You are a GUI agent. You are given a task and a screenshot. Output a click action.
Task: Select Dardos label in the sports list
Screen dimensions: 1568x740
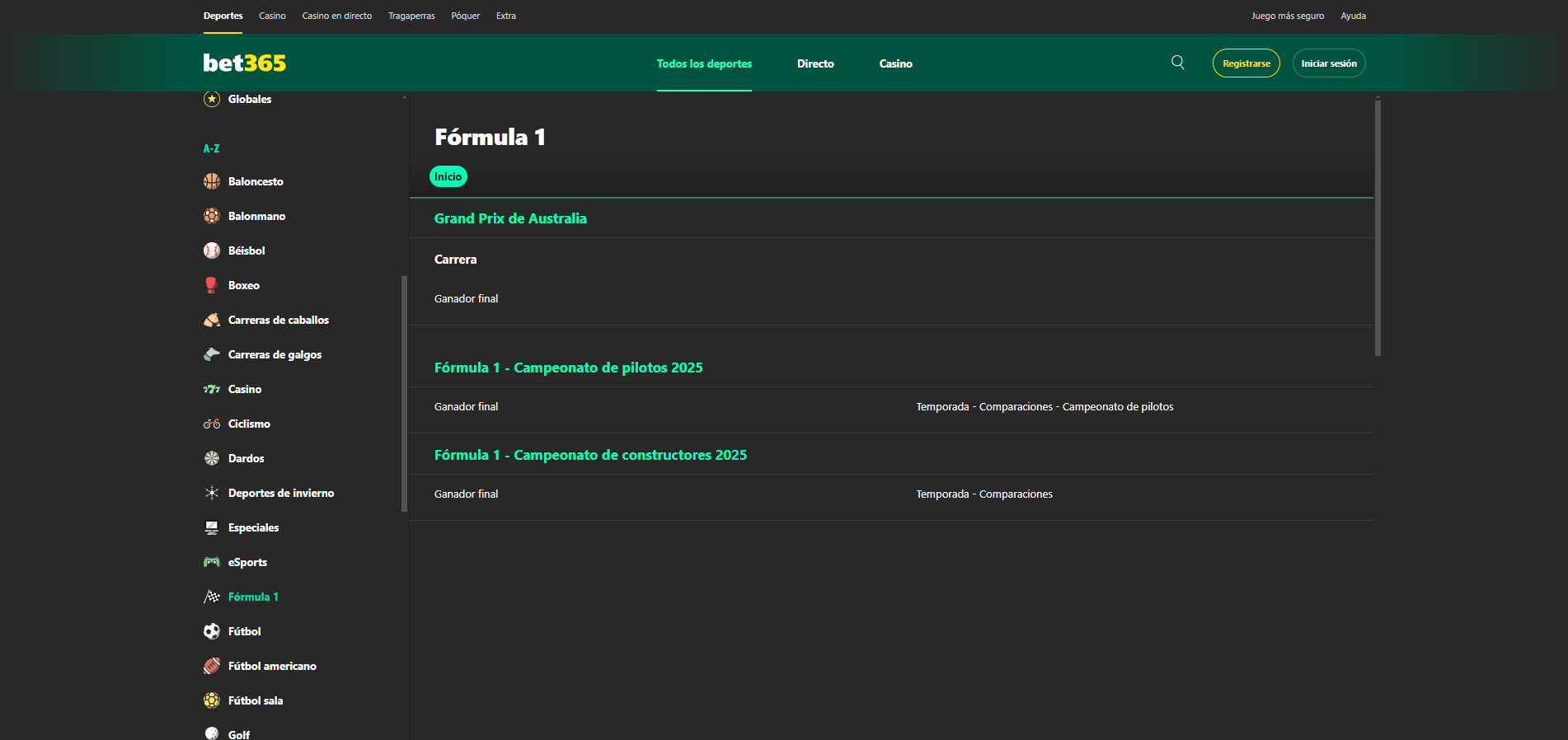(246, 458)
